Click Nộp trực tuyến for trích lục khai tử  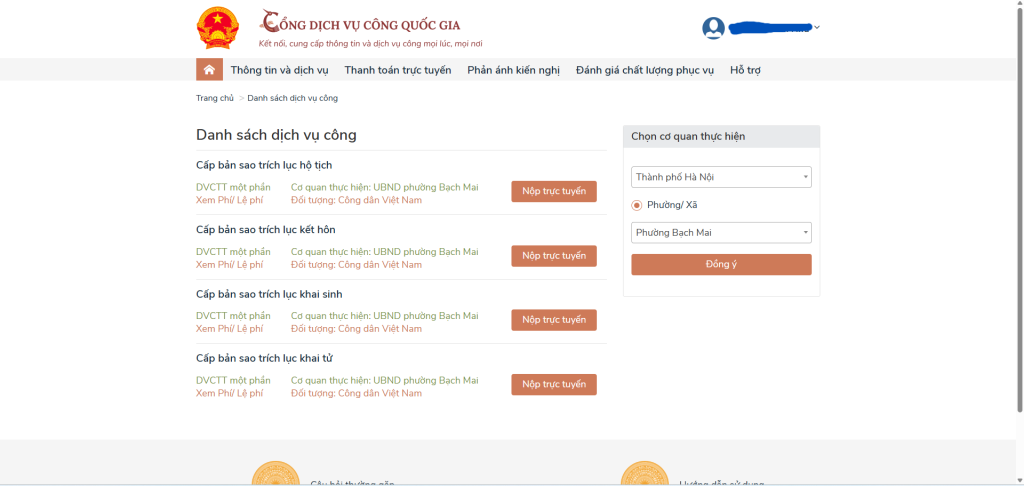point(553,384)
